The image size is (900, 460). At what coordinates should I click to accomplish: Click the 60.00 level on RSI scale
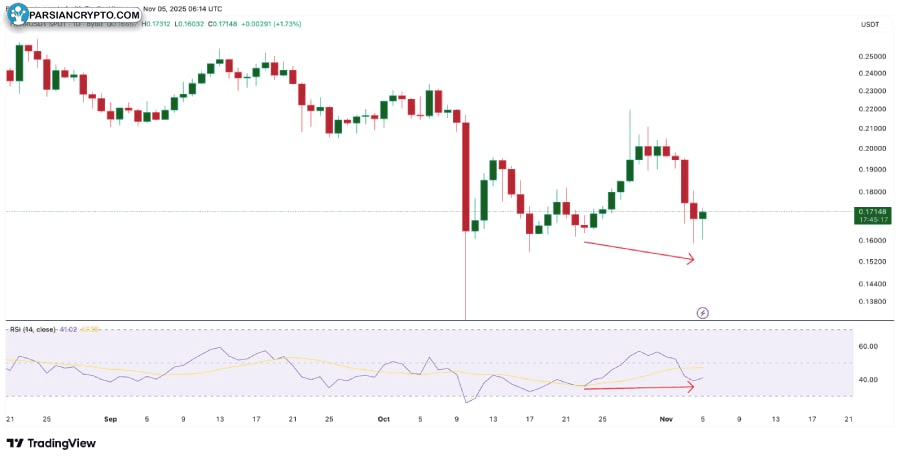pos(867,347)
